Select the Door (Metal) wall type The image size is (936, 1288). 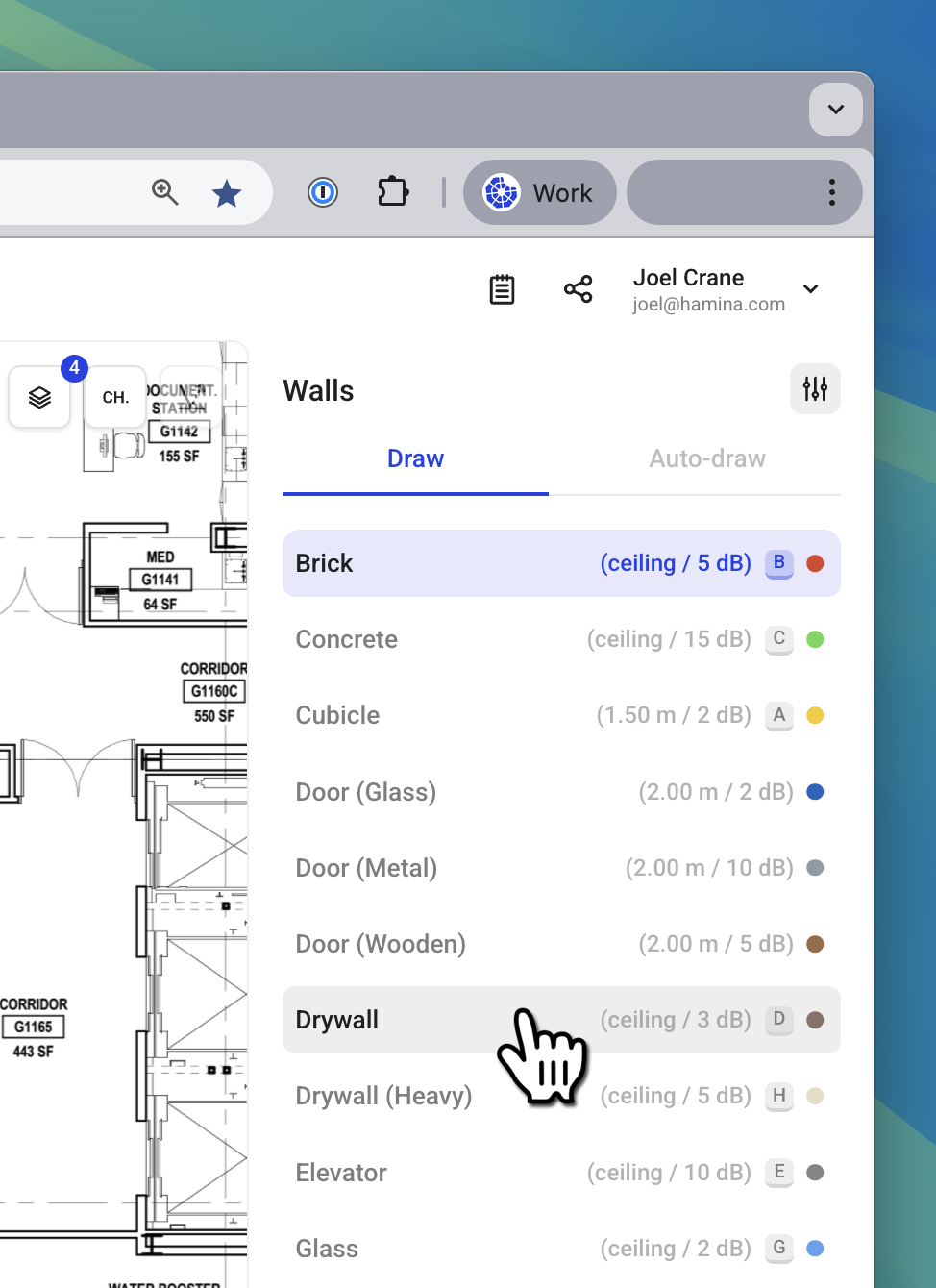(x=561, y=868)
